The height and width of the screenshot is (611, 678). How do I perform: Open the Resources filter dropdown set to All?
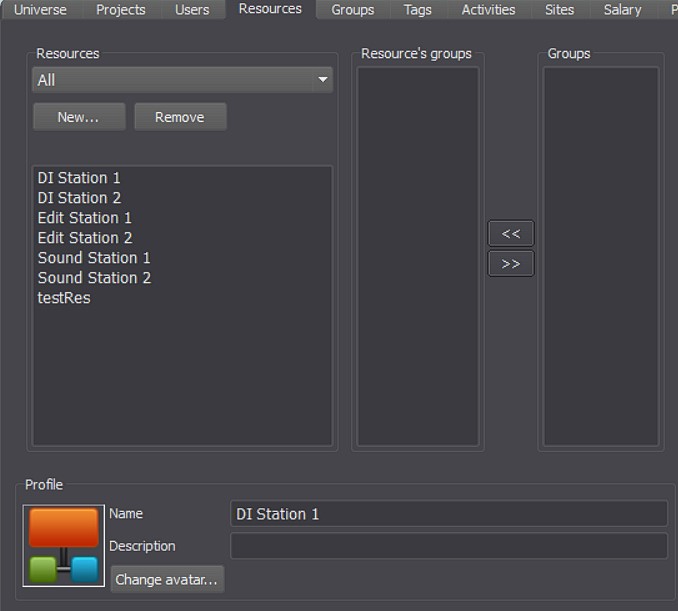(x=182, y=80)
